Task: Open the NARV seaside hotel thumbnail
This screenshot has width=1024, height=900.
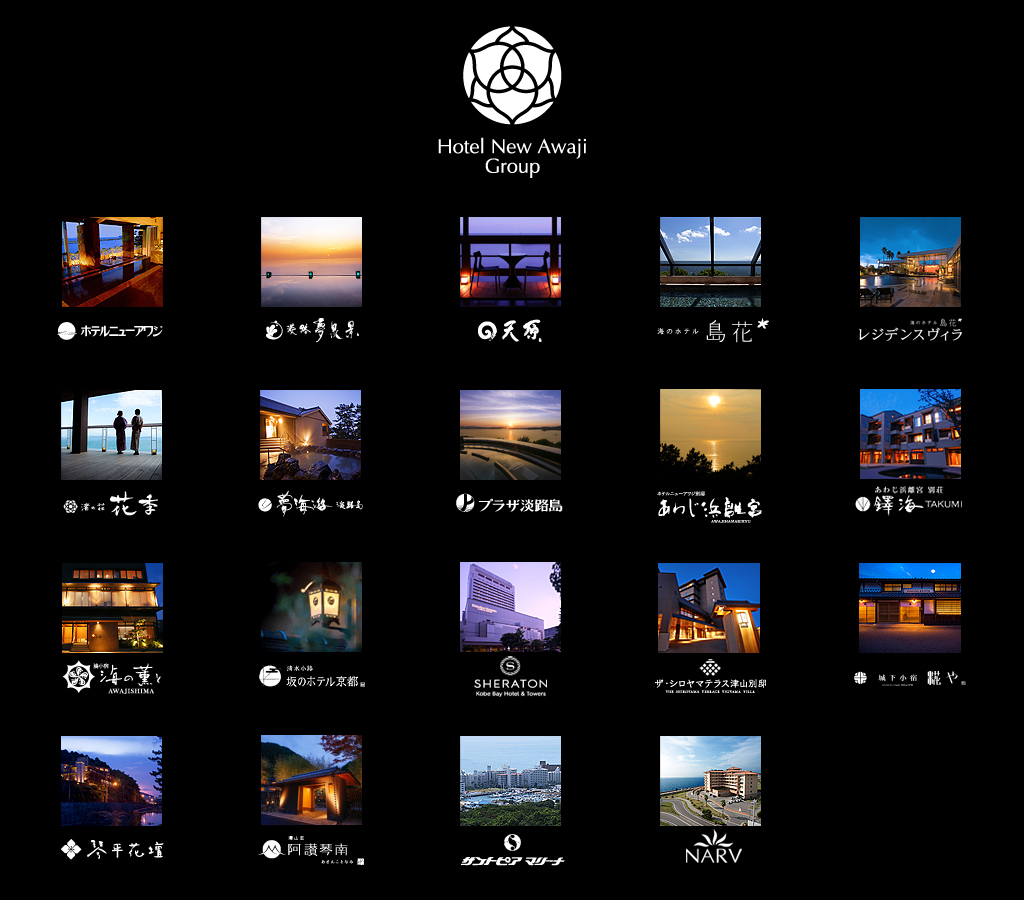Action: coord(711,781)
